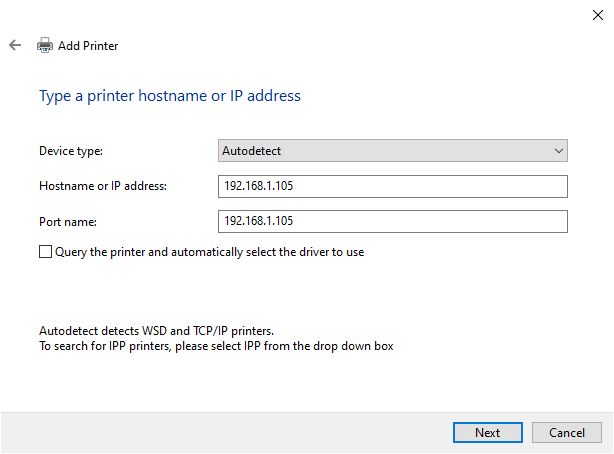
Task: Click 'Autodetect detects WSD and TCP/IP printers.' text
Action: (x=157, y=331)
